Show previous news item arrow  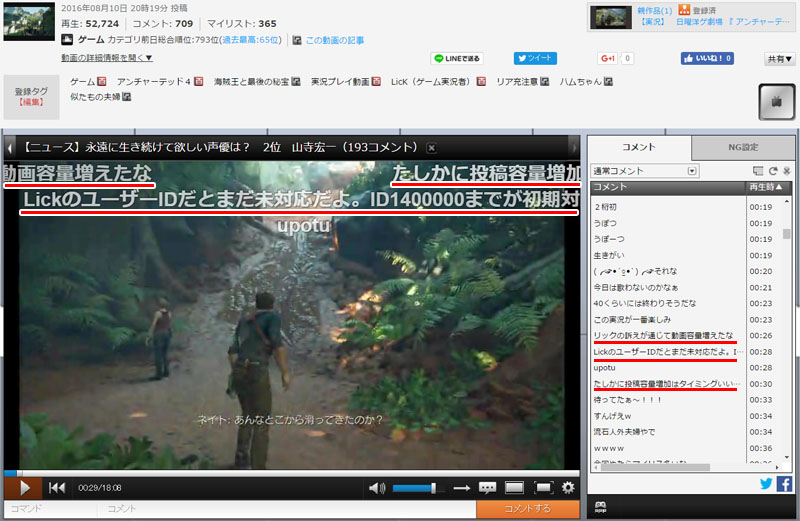coord(9,148)
